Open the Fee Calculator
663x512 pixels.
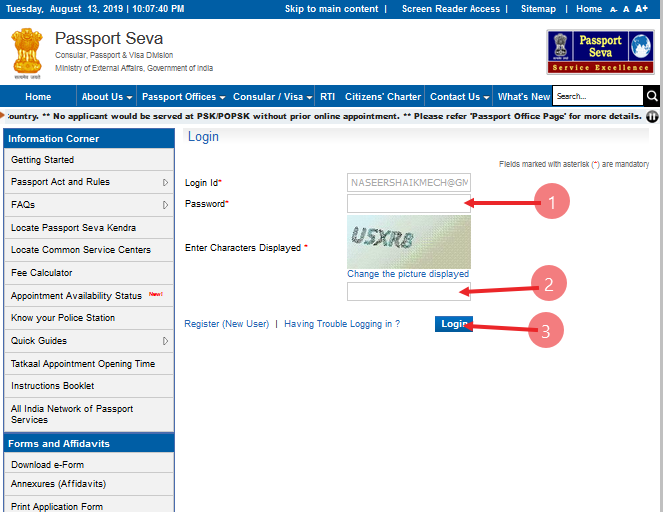point(89,273)
